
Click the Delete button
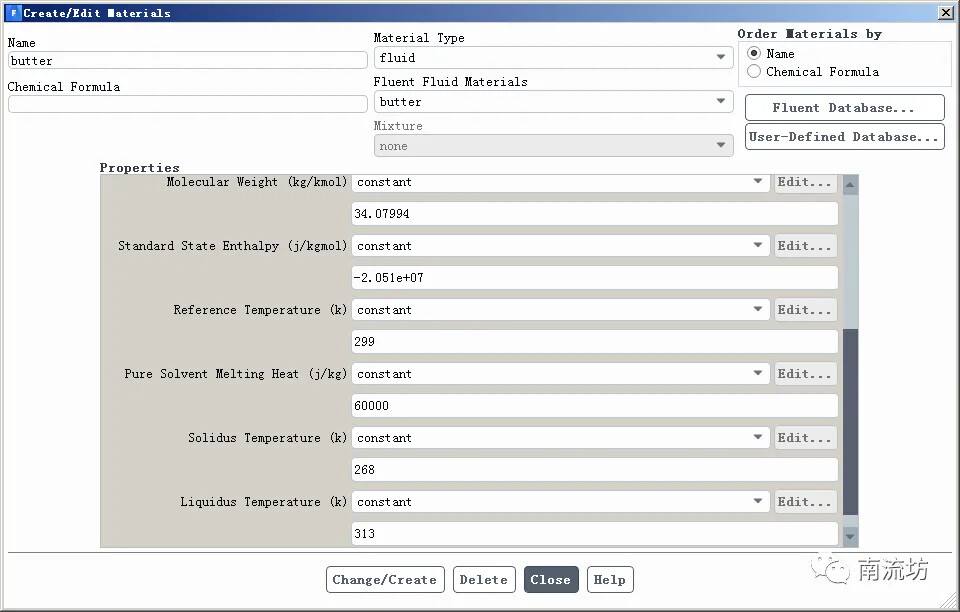tap(484, 580)
